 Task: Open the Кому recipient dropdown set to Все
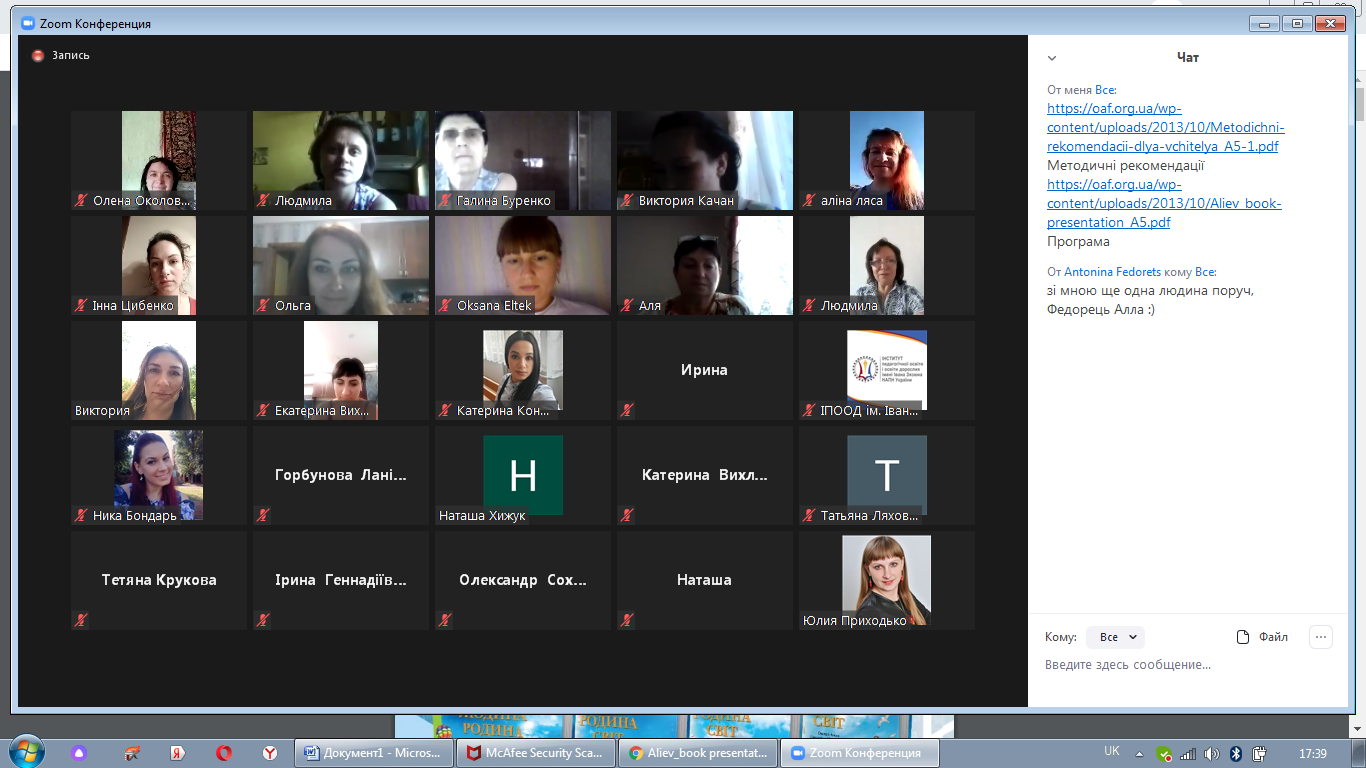tap(1115, 637)
